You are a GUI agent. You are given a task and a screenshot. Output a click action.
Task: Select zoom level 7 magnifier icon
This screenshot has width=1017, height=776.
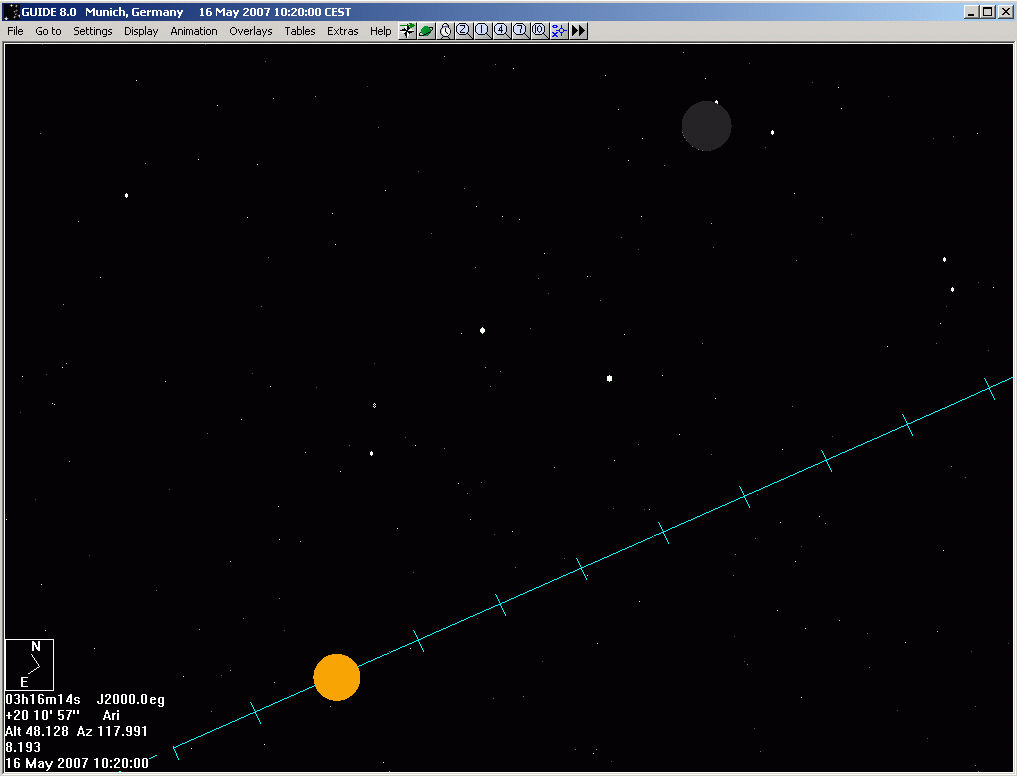tap(520, 31)
